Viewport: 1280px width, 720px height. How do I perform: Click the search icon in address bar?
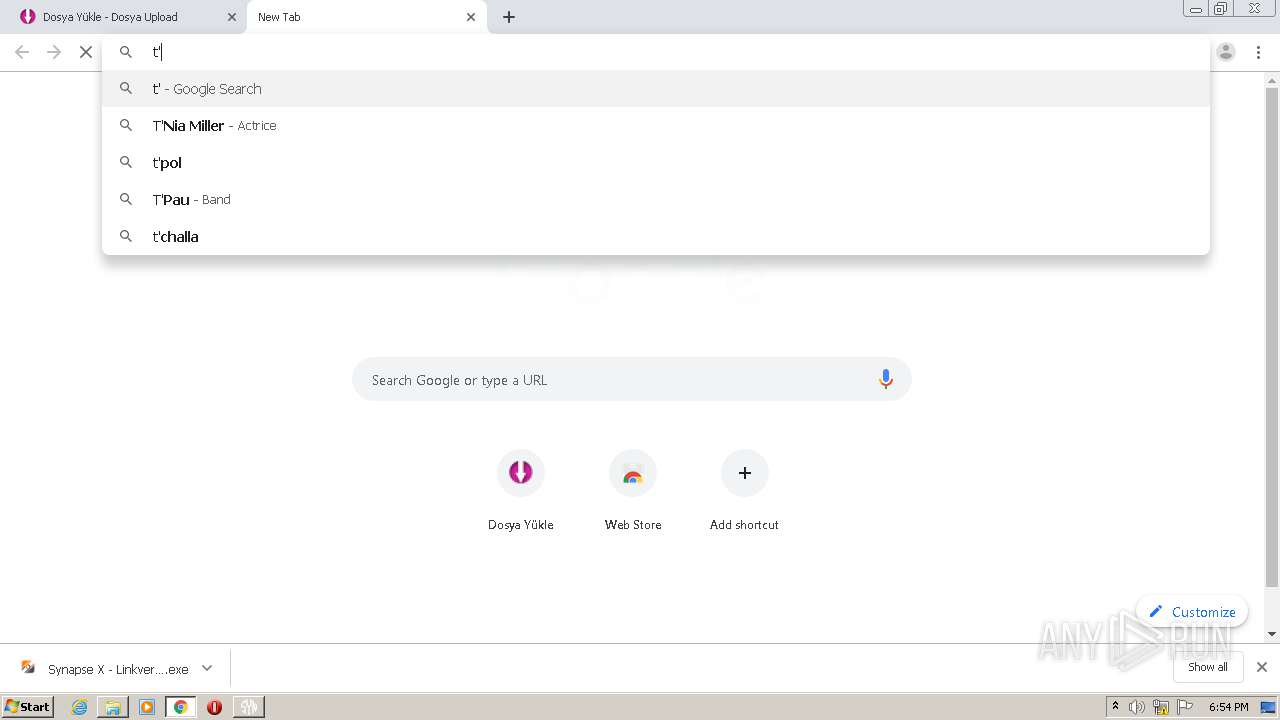pos(126,52)
